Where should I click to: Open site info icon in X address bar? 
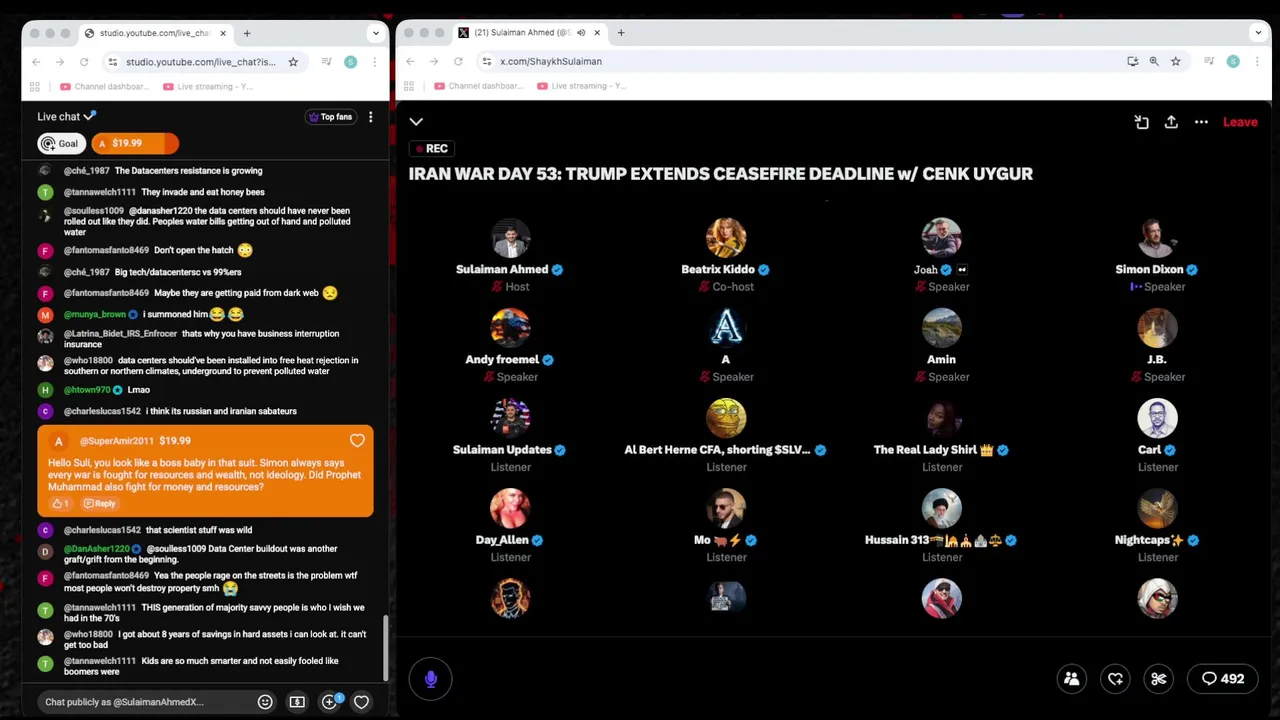[486, 62]
